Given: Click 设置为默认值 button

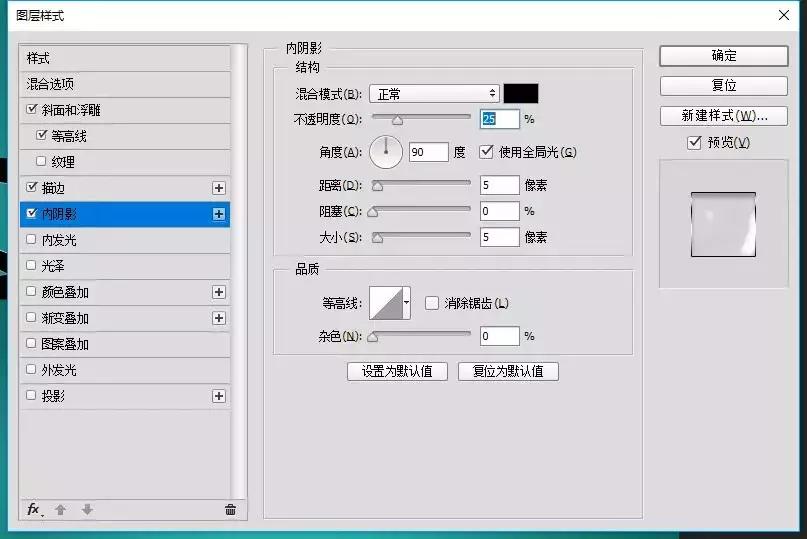Looking at the screenshot, I should coord(397,371).
